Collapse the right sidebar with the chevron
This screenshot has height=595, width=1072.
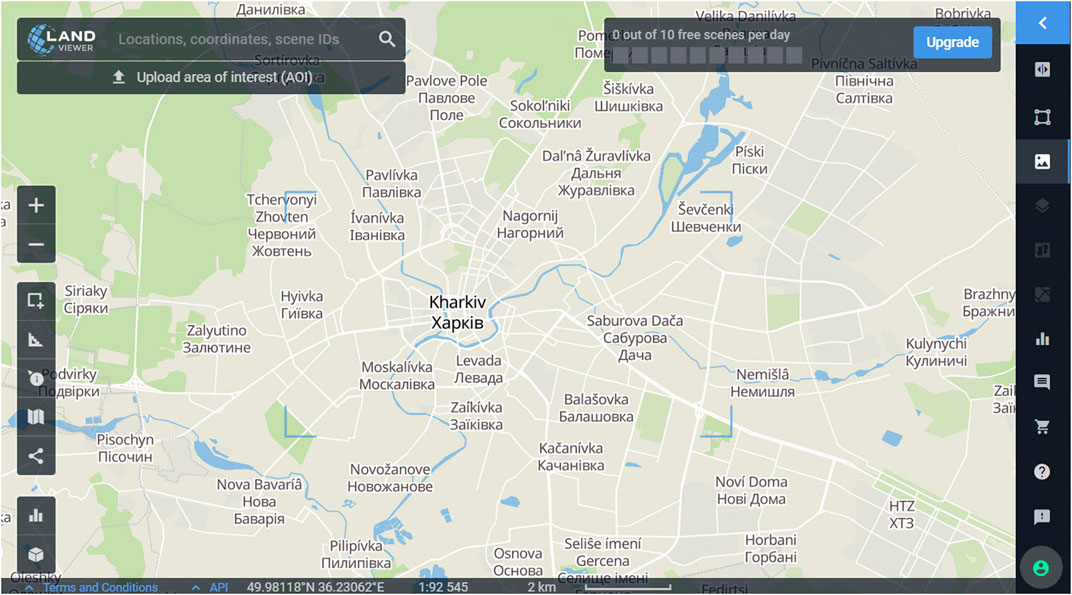1042,23
